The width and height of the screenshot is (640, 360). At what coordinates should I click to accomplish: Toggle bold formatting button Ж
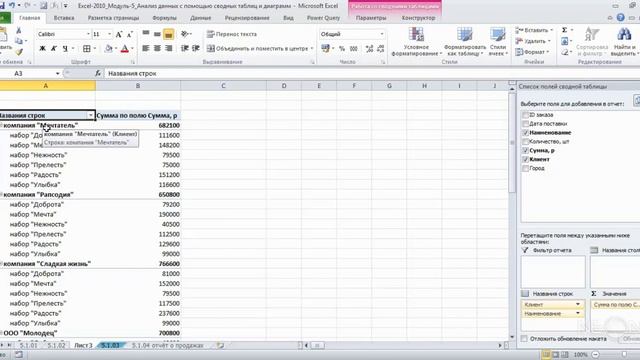pyautogui.click(x=42, y=49)
